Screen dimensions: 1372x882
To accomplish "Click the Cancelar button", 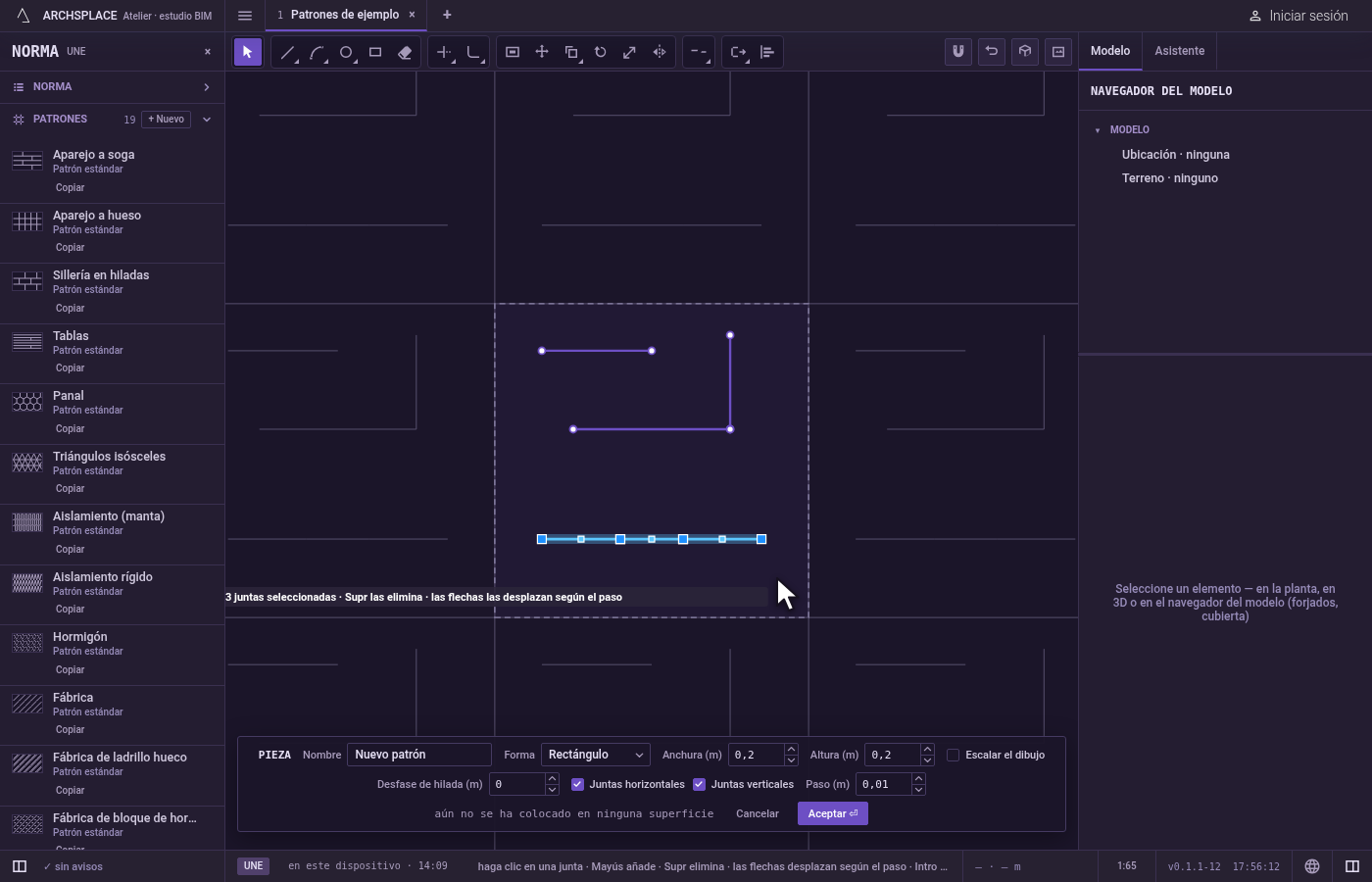I will pyautogui.click(x=758, y=813).
